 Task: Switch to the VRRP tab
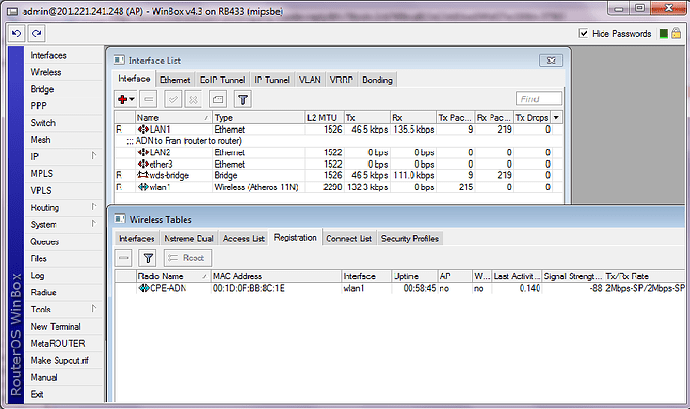pyautogui.click(x=341, y=80)
